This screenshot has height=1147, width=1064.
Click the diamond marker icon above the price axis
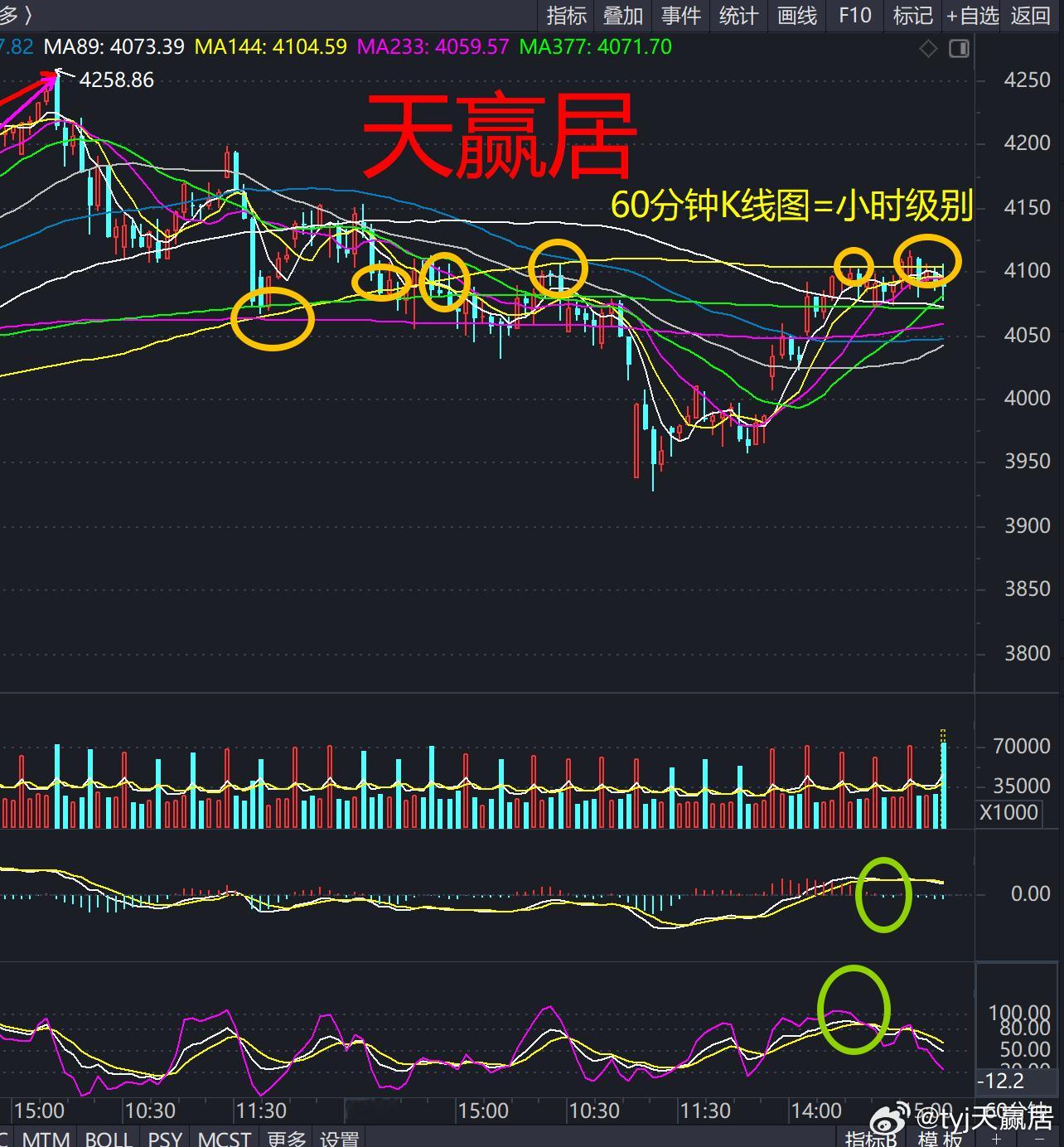click(928, 49)
